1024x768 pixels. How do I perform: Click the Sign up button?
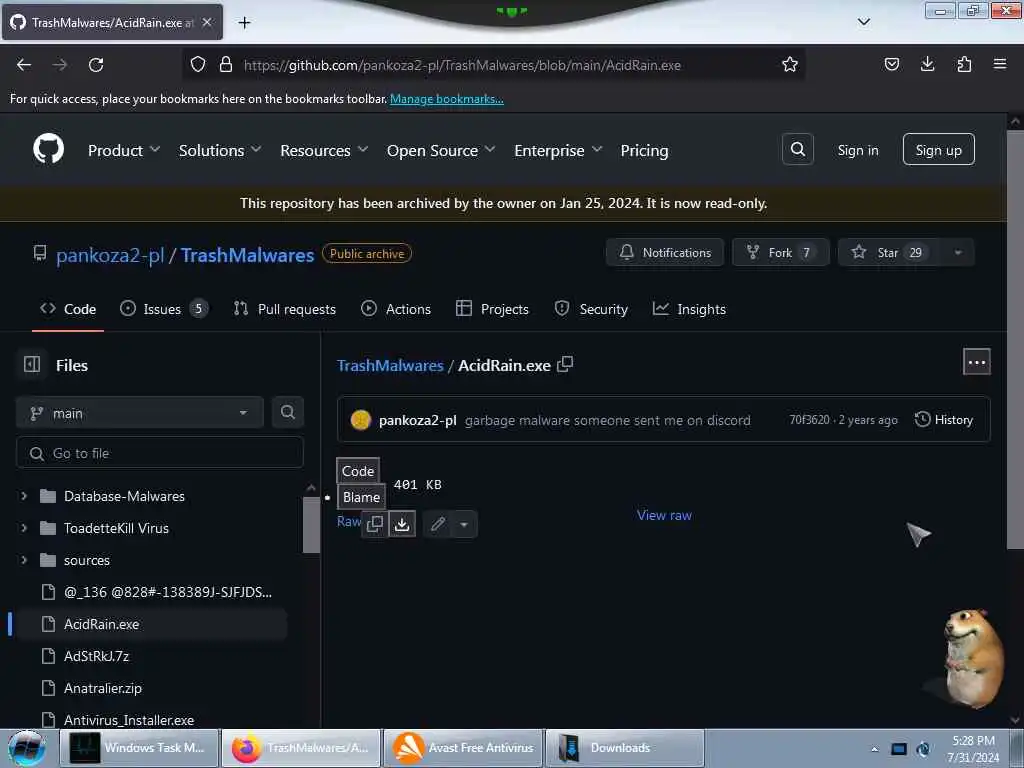click(938, 150)
